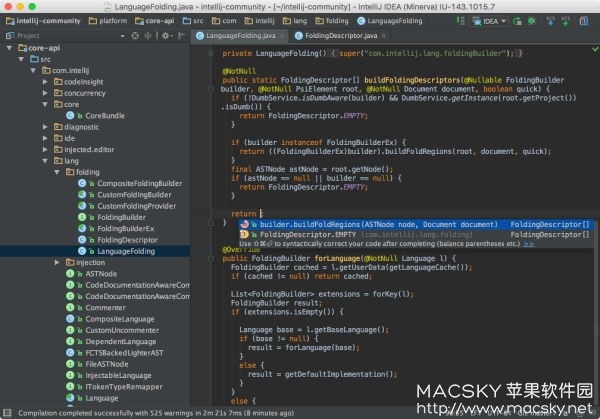The image size is (600, 419).
Task: Click the Hide Project panel icon
Action: (181, 36)
